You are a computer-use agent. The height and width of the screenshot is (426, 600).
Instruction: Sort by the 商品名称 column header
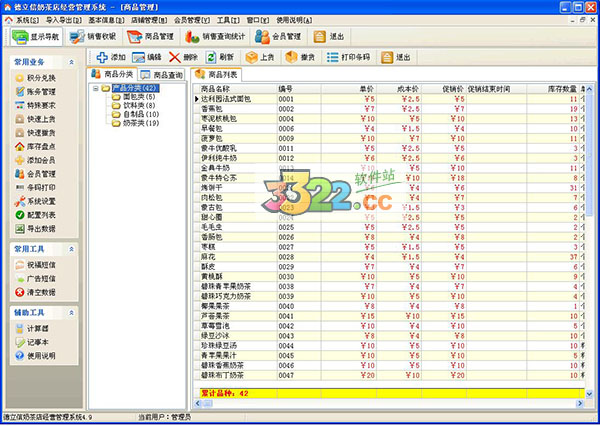(x=238, y=89)
